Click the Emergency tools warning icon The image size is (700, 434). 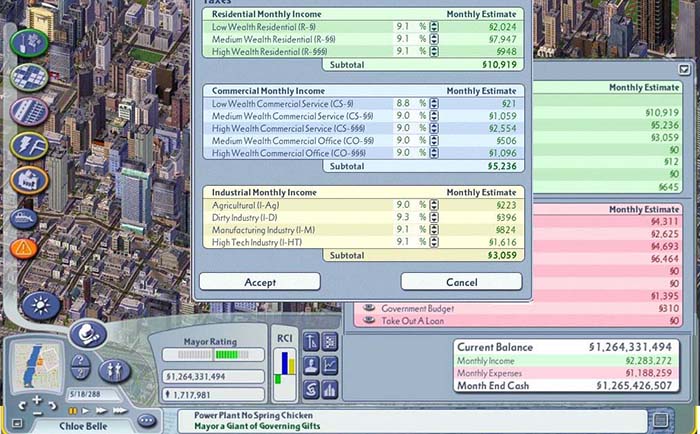24,248
